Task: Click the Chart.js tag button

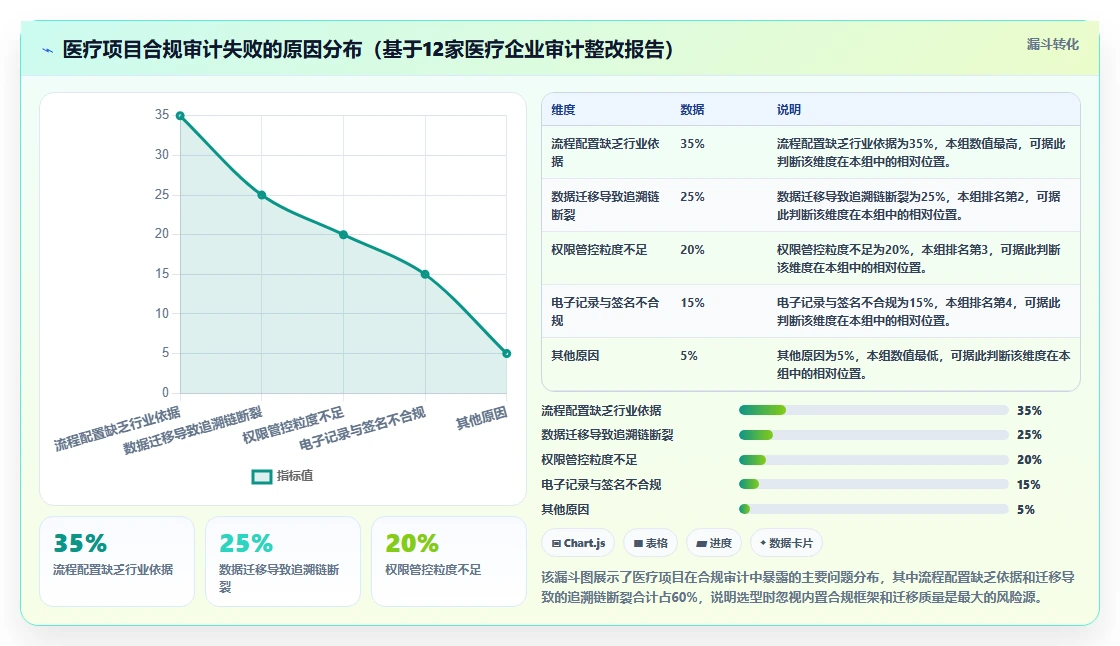Action: click(579, 543)
